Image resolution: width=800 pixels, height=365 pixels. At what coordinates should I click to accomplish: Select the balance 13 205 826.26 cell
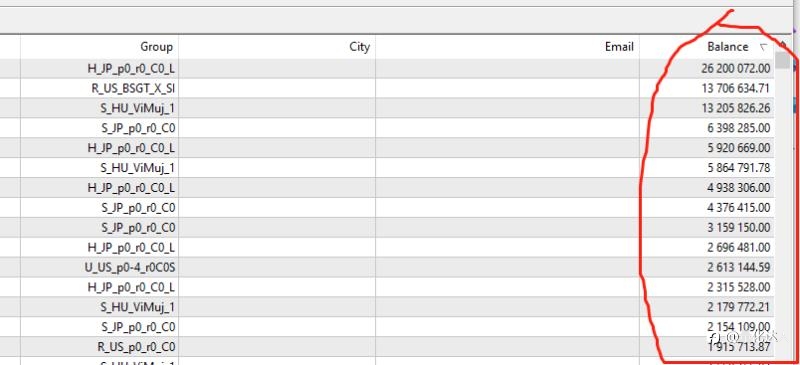coord(707,108)
